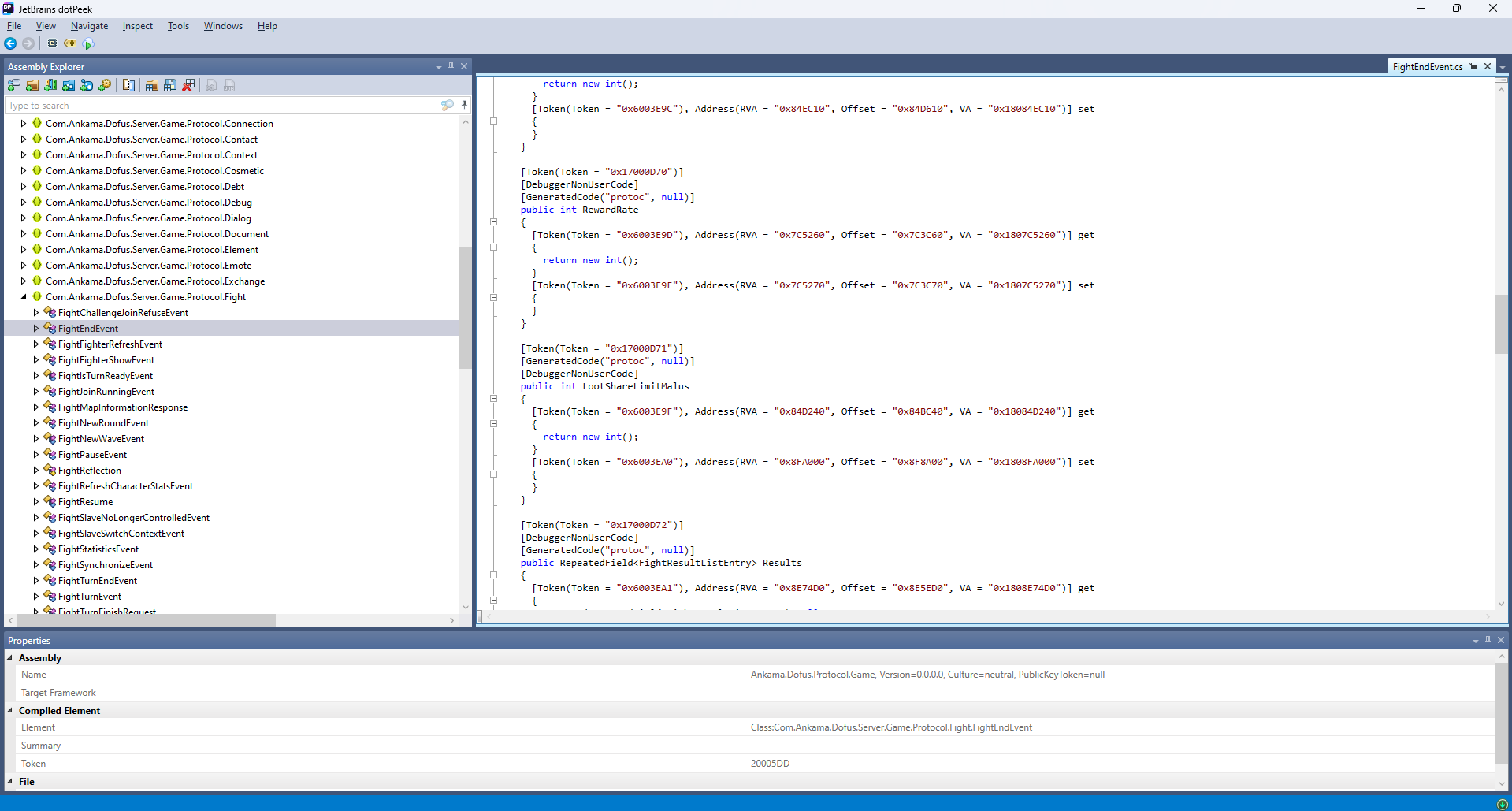The width and height of the screenshot is (1512, 811).
Task: Select FightReflection class in tree
Action: [90, 471]
